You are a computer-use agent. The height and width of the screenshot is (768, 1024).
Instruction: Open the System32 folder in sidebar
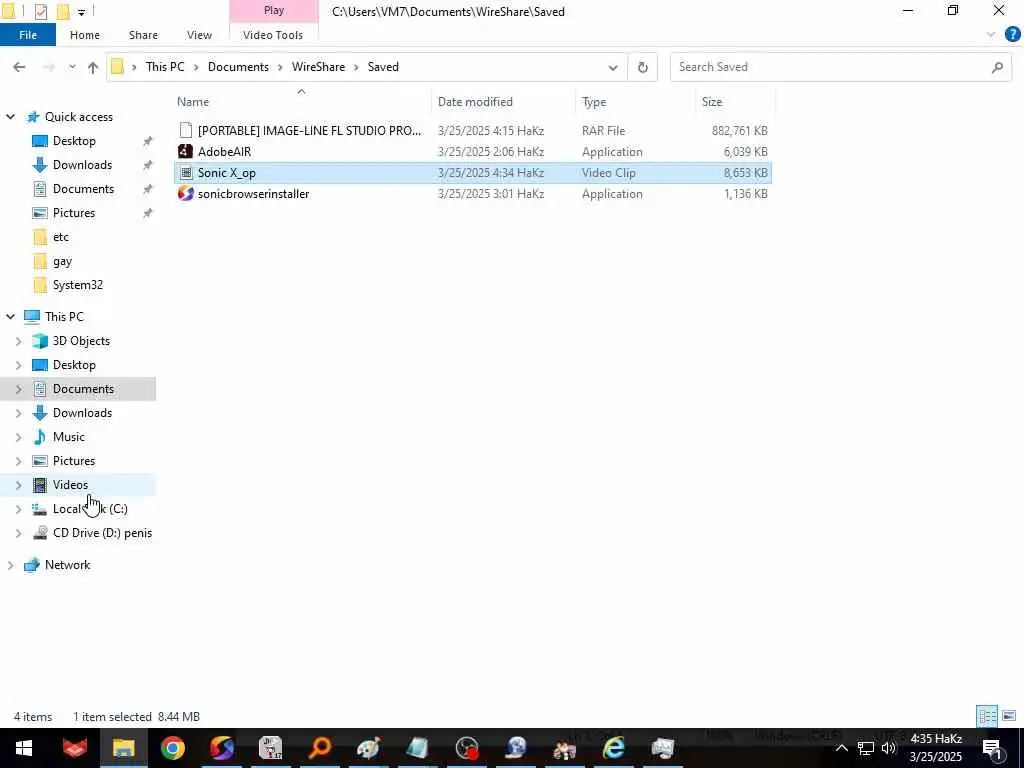click(x=78, y=285)
